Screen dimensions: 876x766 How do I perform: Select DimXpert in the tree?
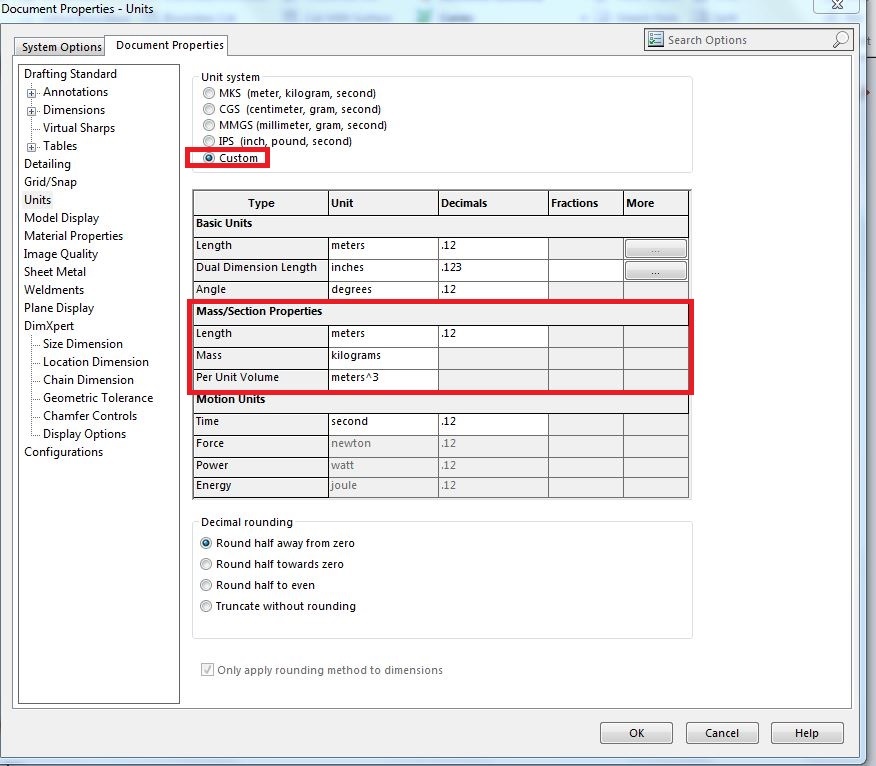49,326
